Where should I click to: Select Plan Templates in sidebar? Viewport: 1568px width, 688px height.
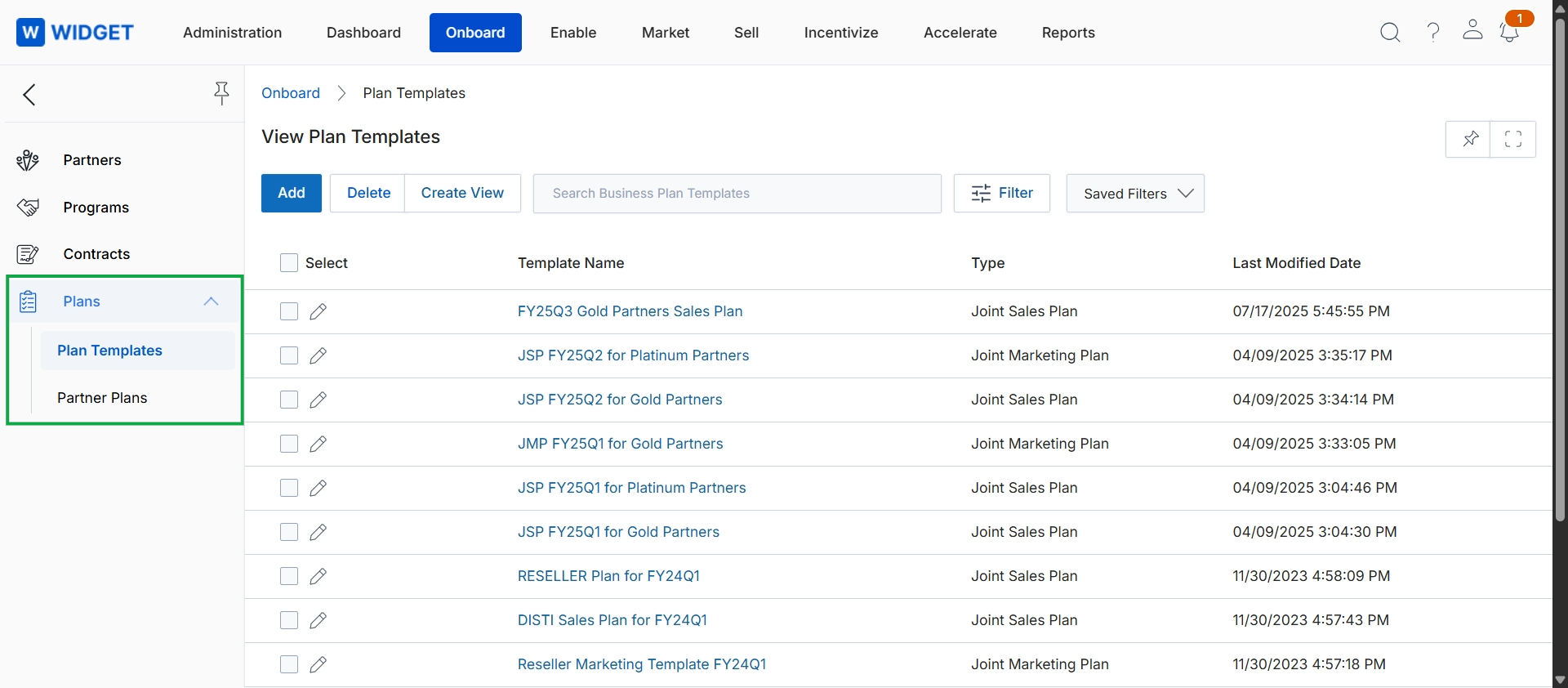click(138, 351)
